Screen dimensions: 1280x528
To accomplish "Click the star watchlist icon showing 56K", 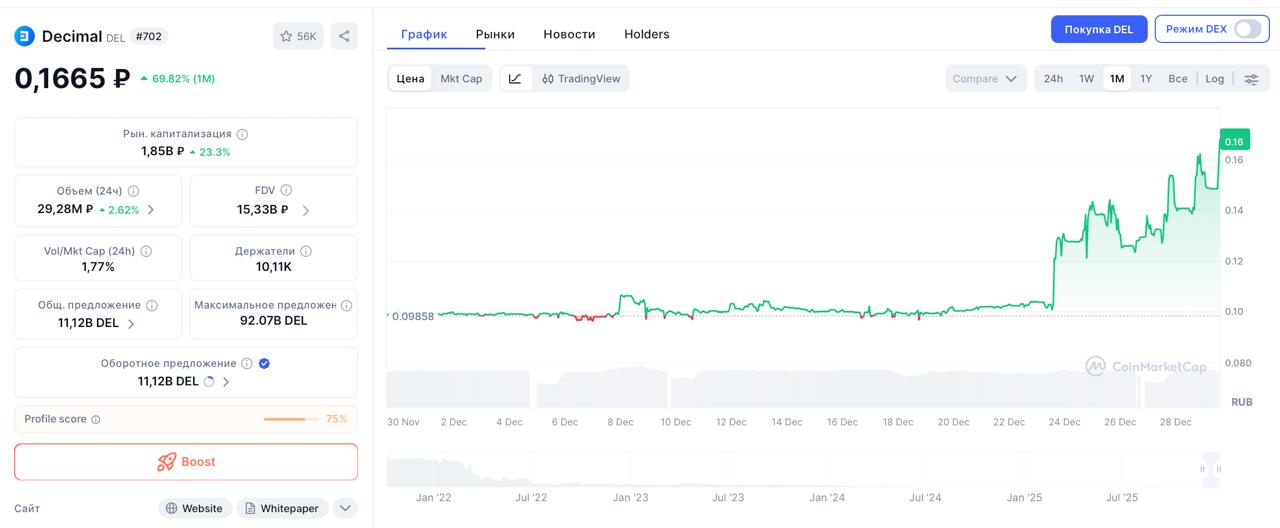I will point(298,36).
